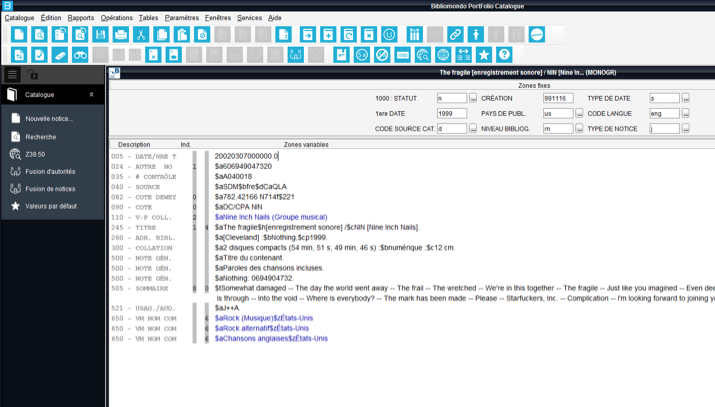Click the books on shelf icon

click(414, 34)
